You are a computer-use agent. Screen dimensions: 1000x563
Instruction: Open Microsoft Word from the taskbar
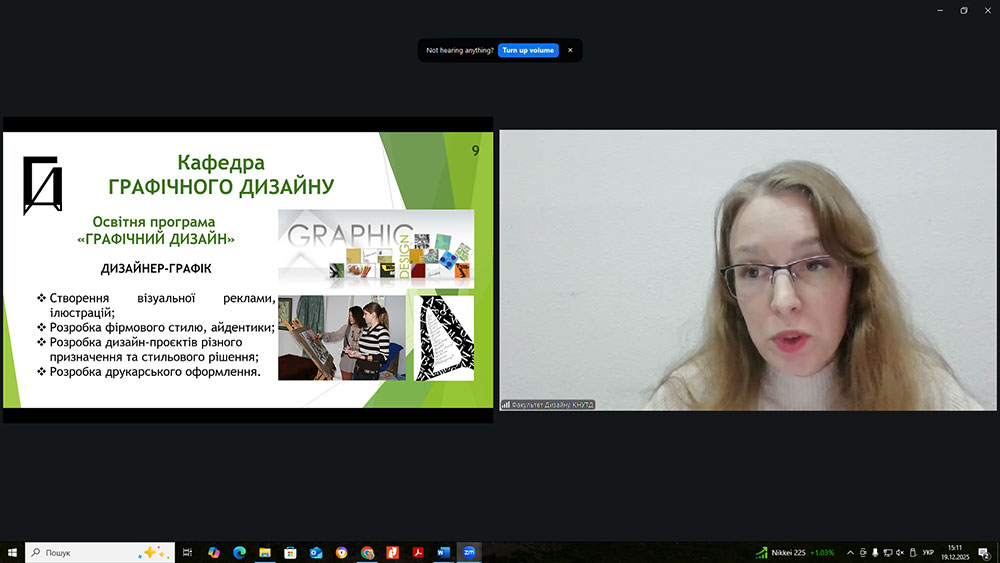(444, 552)
